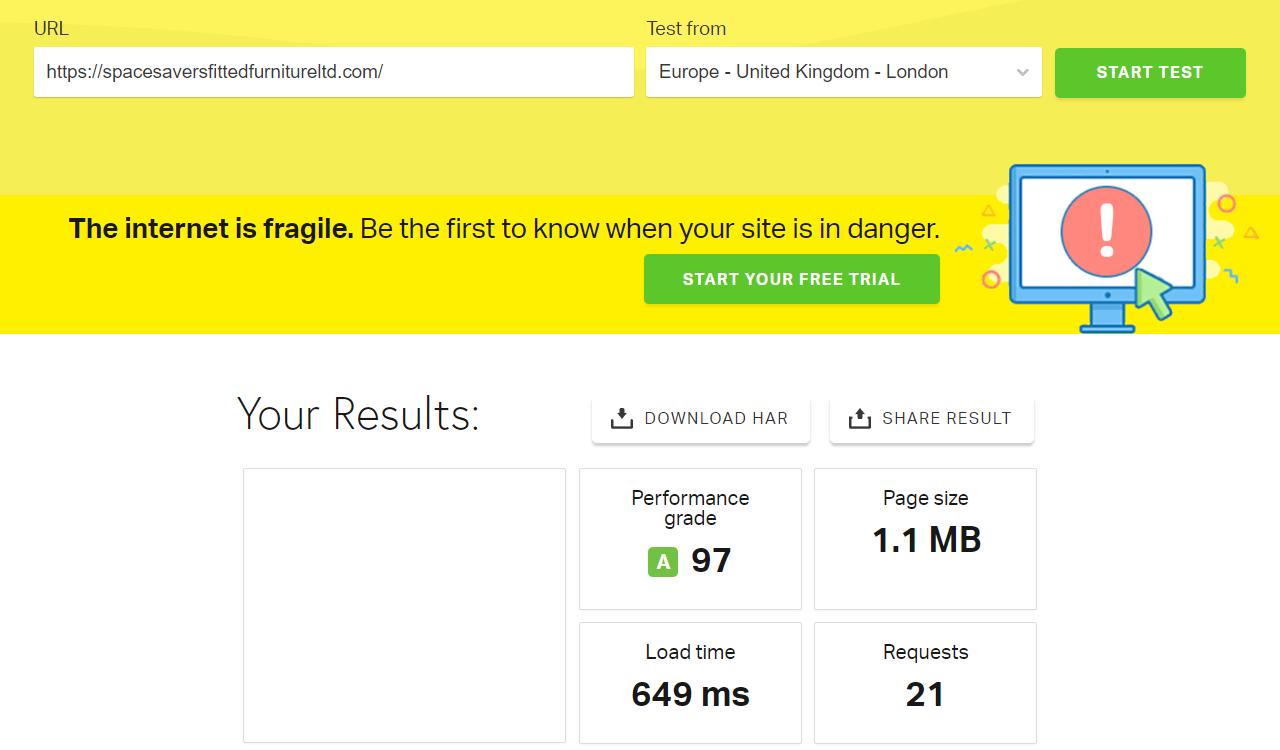Click the blank site screenshot thumbnail
This screenshot has height=750, width=1280.
coord(404,605)
